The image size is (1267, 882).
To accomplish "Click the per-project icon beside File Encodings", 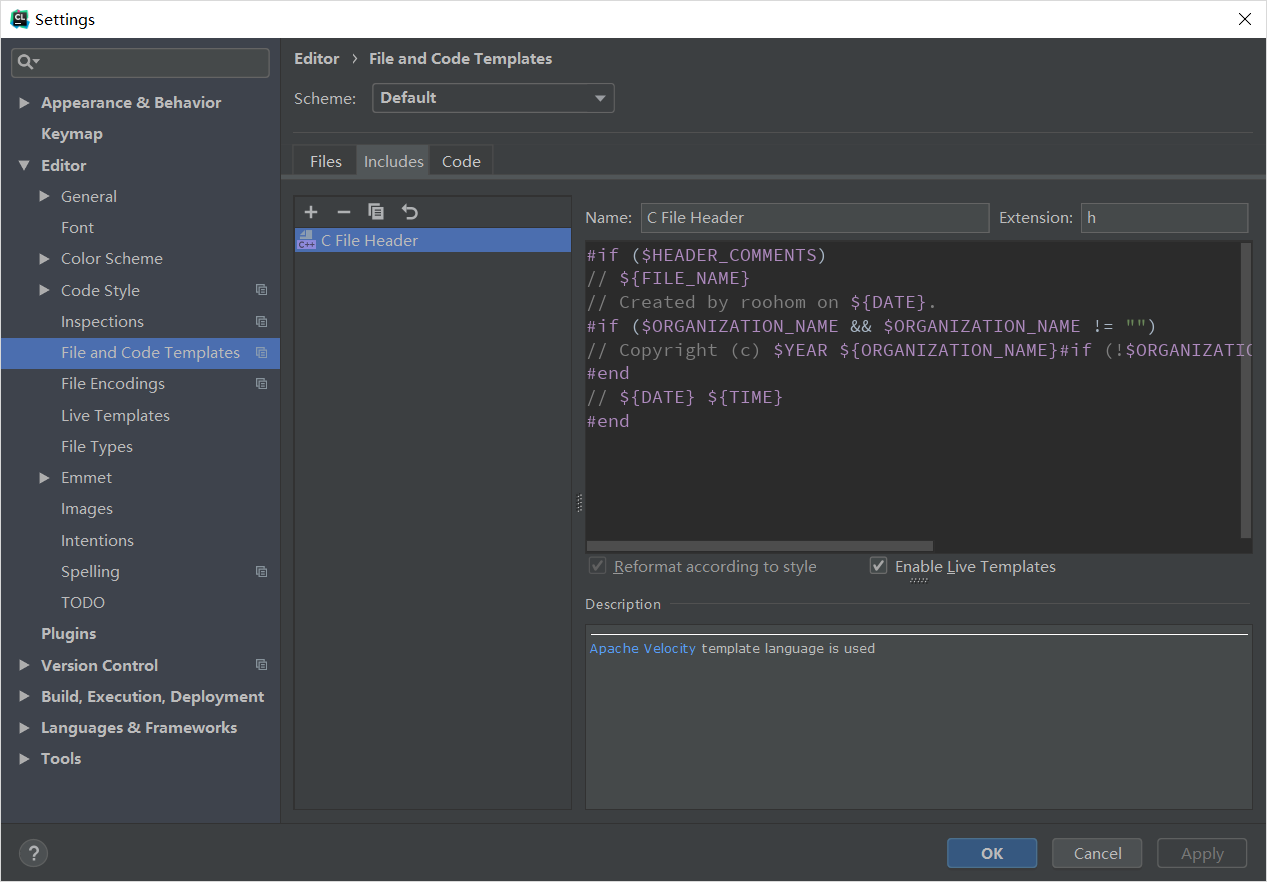I will [x=261, y=383].
